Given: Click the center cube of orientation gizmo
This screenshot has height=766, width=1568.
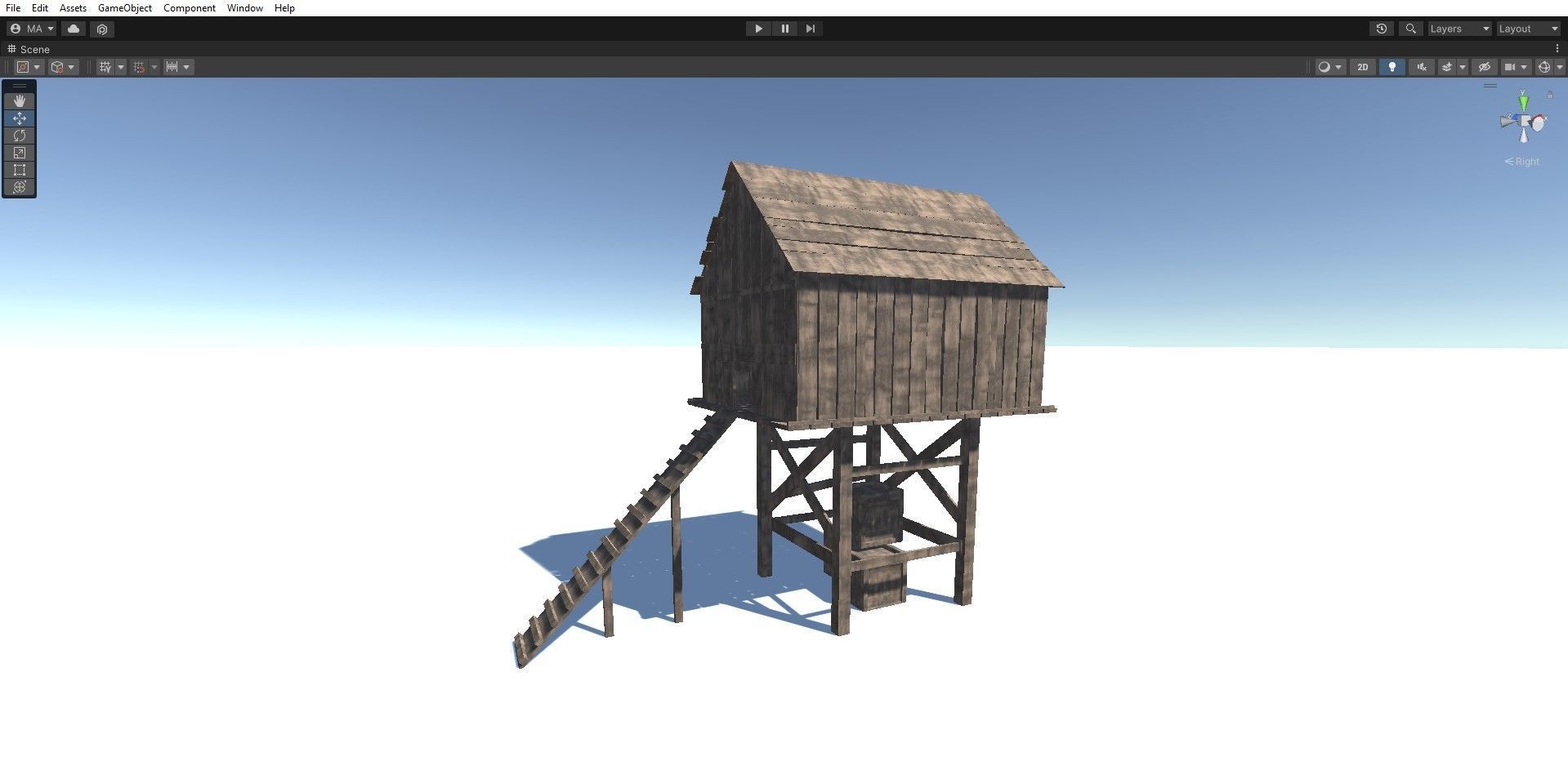Looking at the screenshot, I should (x=1525, y=121).
